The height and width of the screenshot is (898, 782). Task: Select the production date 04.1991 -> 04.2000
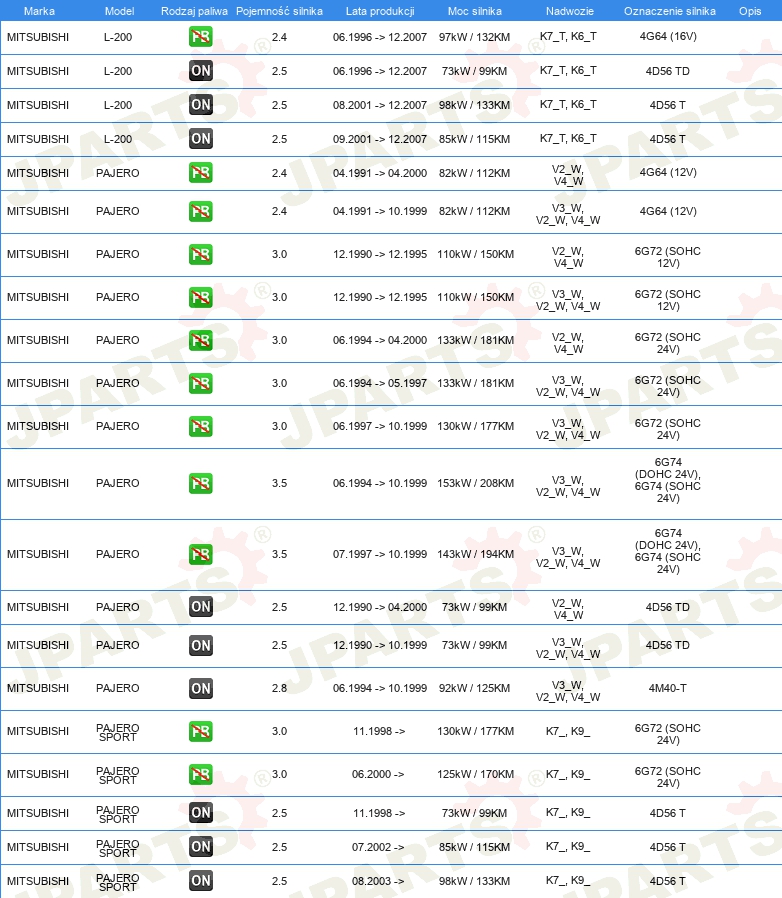[380, 173]
